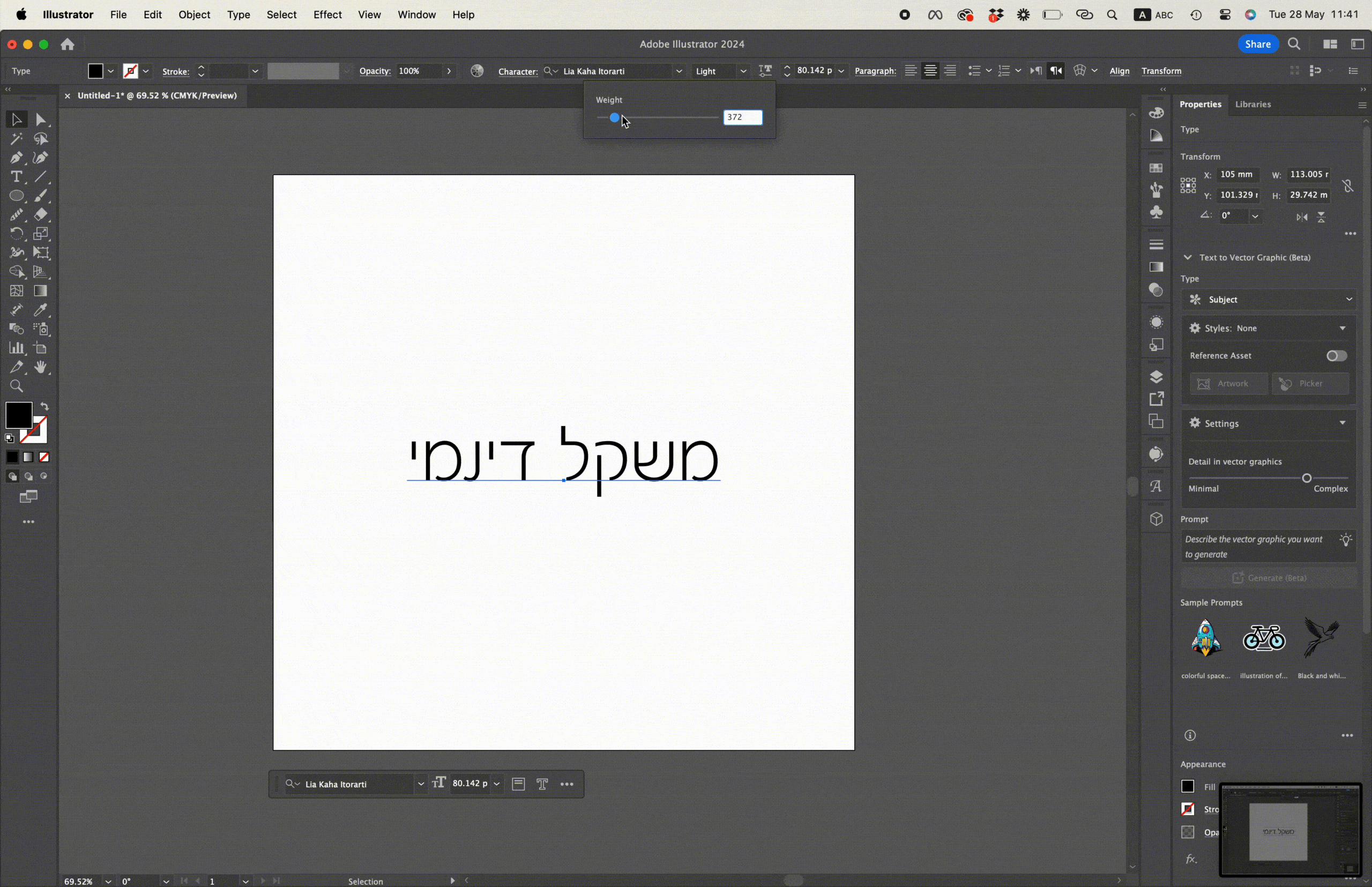Toggle constrain width and height proportions
The height and width of the screenshot is (887, 1372).
[1348, 185]
